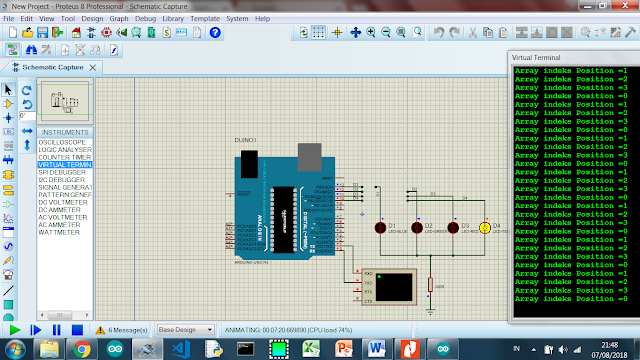Save the project with the floppy disk icon
Viewport: 640px width, 360px height.
42,32
